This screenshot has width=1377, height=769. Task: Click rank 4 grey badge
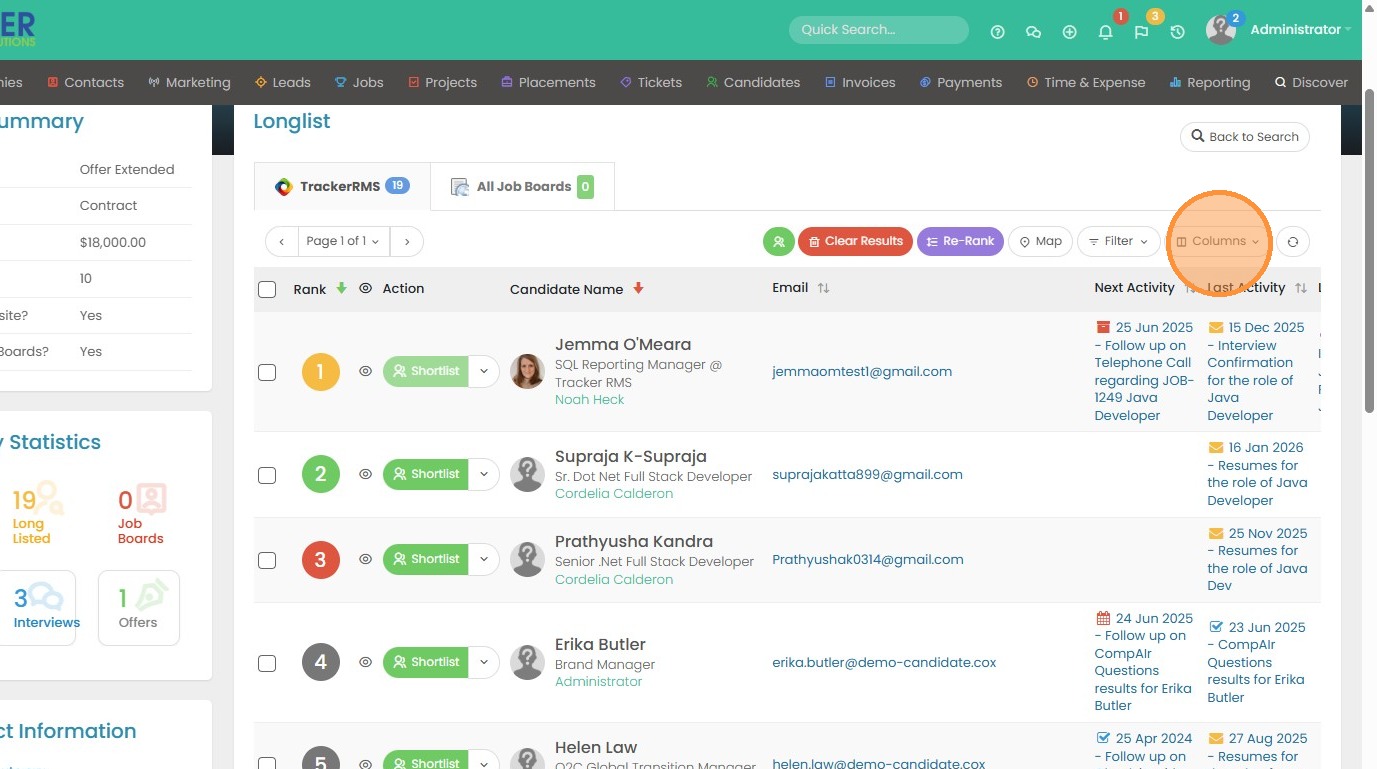pyautogui.click(x=320, y=662)
